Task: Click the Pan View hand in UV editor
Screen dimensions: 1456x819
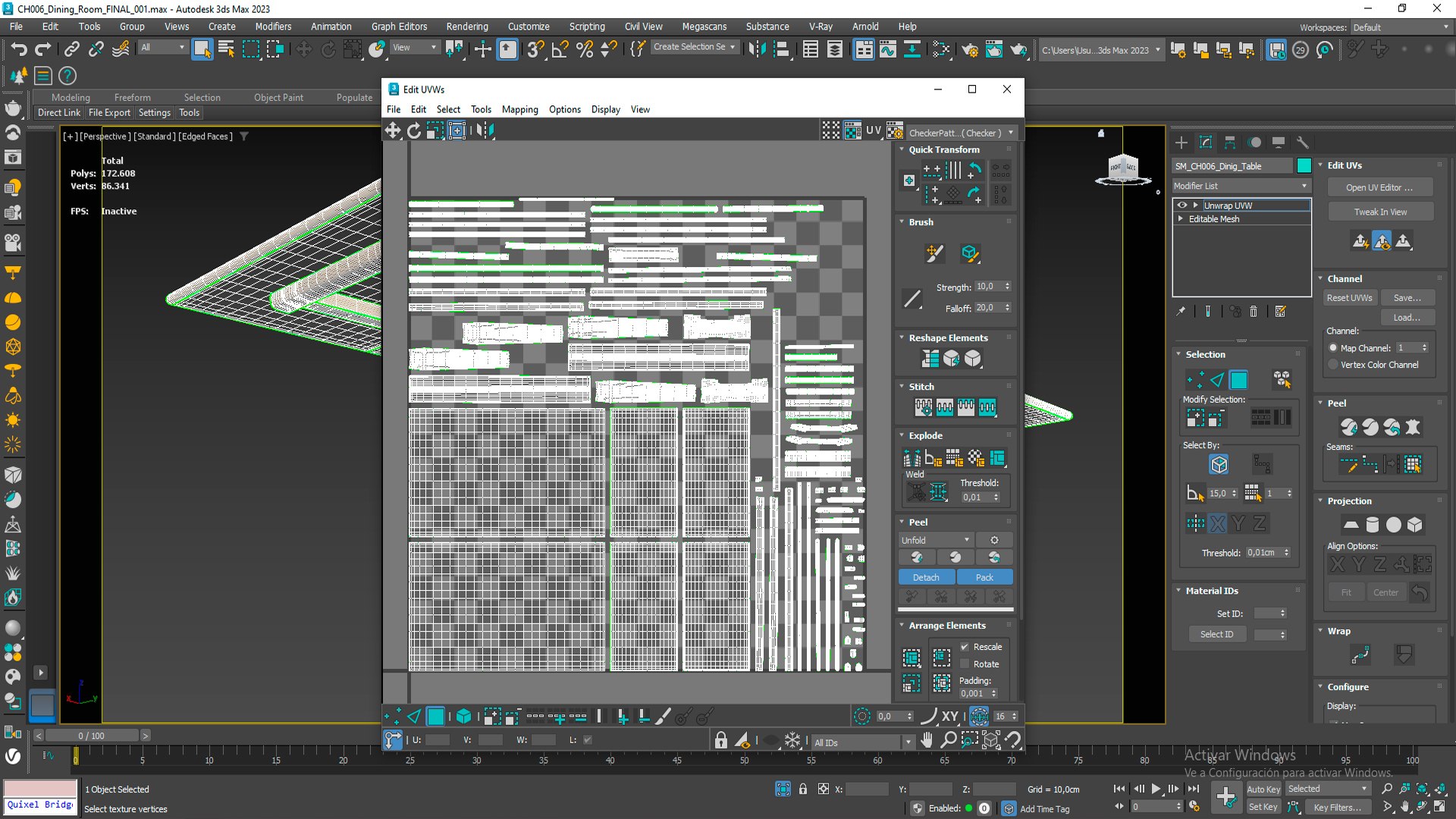Action: 927,740
